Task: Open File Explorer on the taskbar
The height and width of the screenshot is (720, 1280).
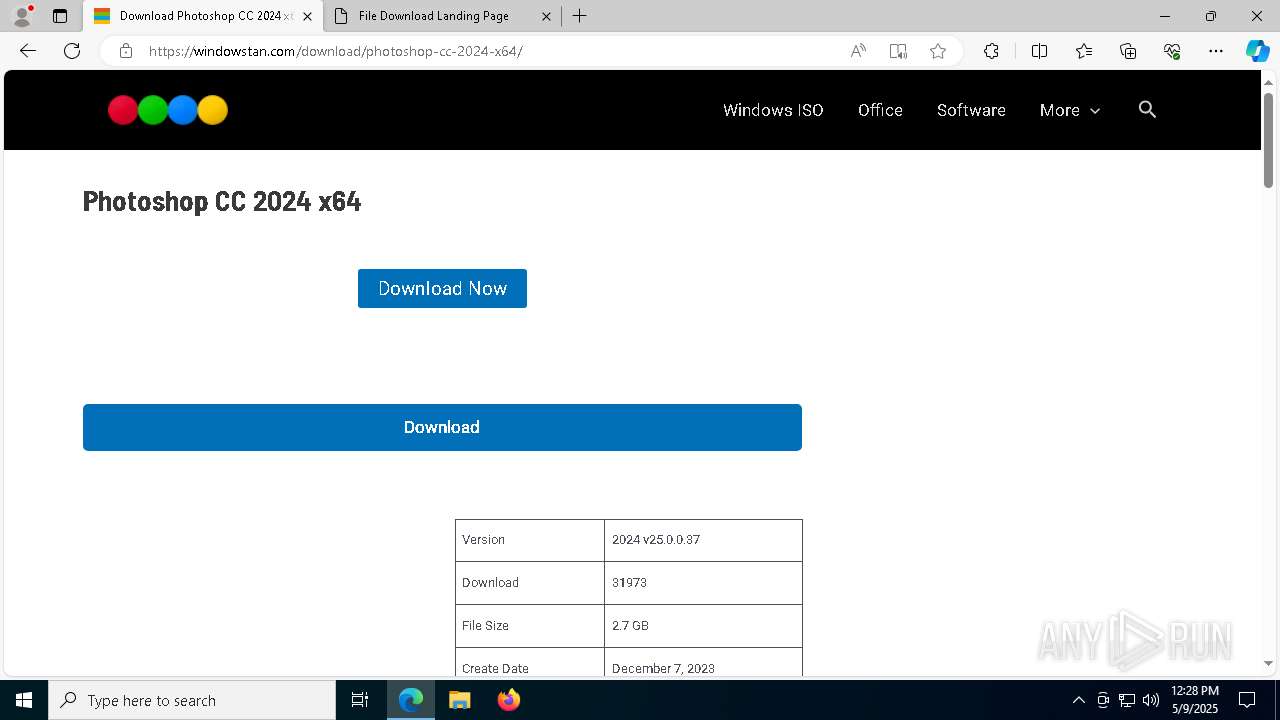Action: click(459, 700)
